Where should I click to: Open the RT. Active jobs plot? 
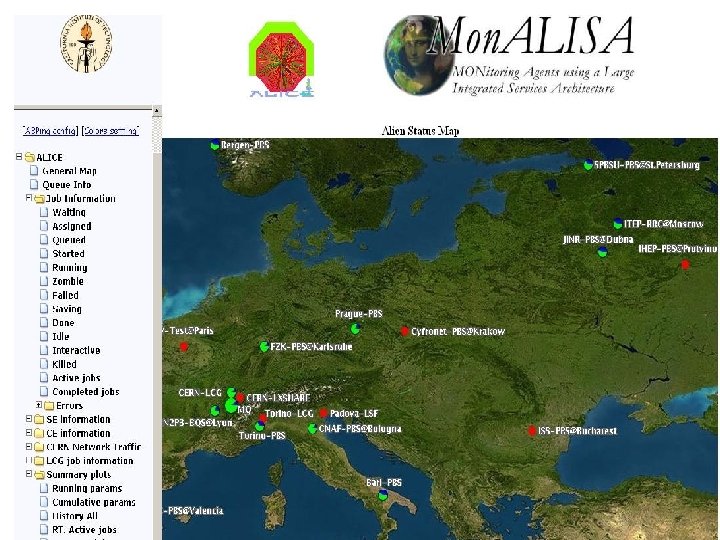click(84, 530)
